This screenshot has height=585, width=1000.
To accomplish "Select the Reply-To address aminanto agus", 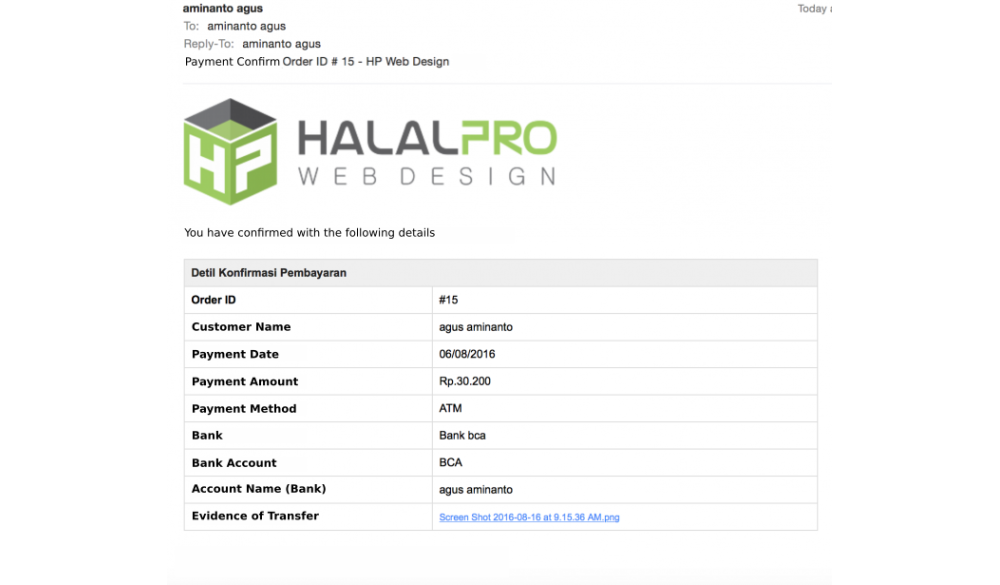I will coord(281,44).
